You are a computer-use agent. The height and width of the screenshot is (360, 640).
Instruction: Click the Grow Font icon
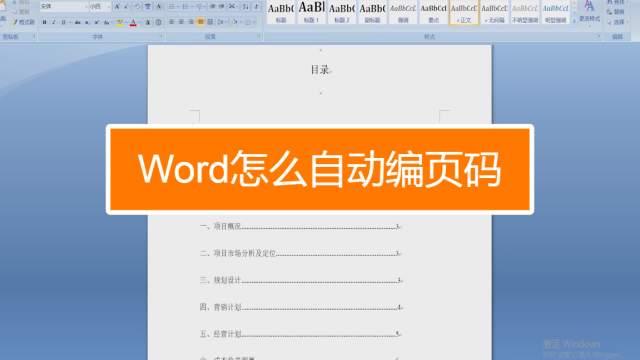click(117, 7)
